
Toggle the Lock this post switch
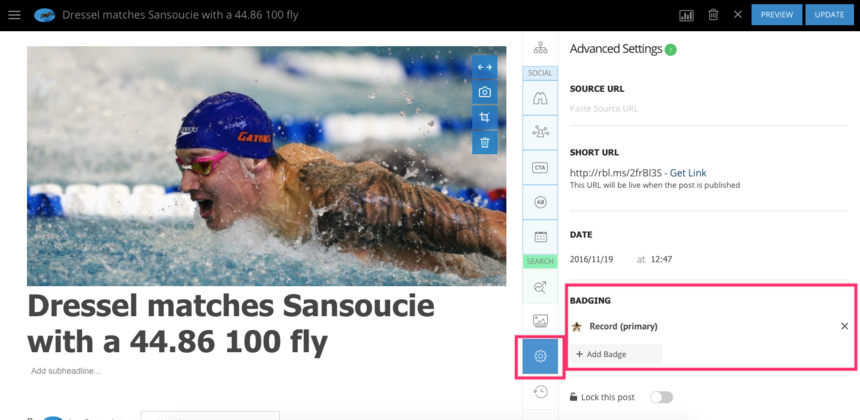click(661, 397)
